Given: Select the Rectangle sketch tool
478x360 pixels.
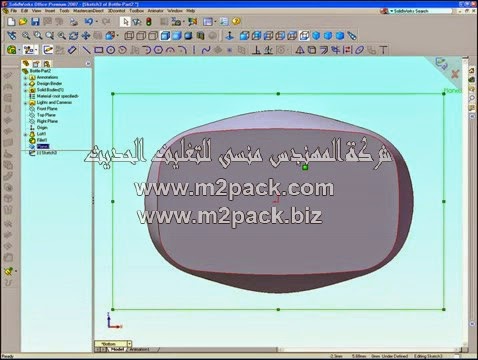Looking at the screenshot, I should point(98,50).
